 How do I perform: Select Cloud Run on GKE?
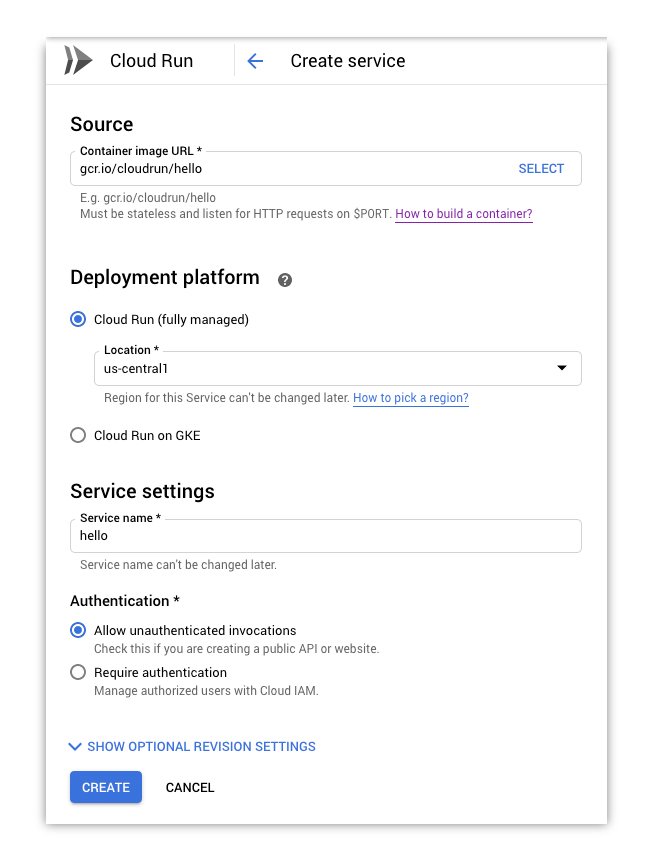[78, 435]
